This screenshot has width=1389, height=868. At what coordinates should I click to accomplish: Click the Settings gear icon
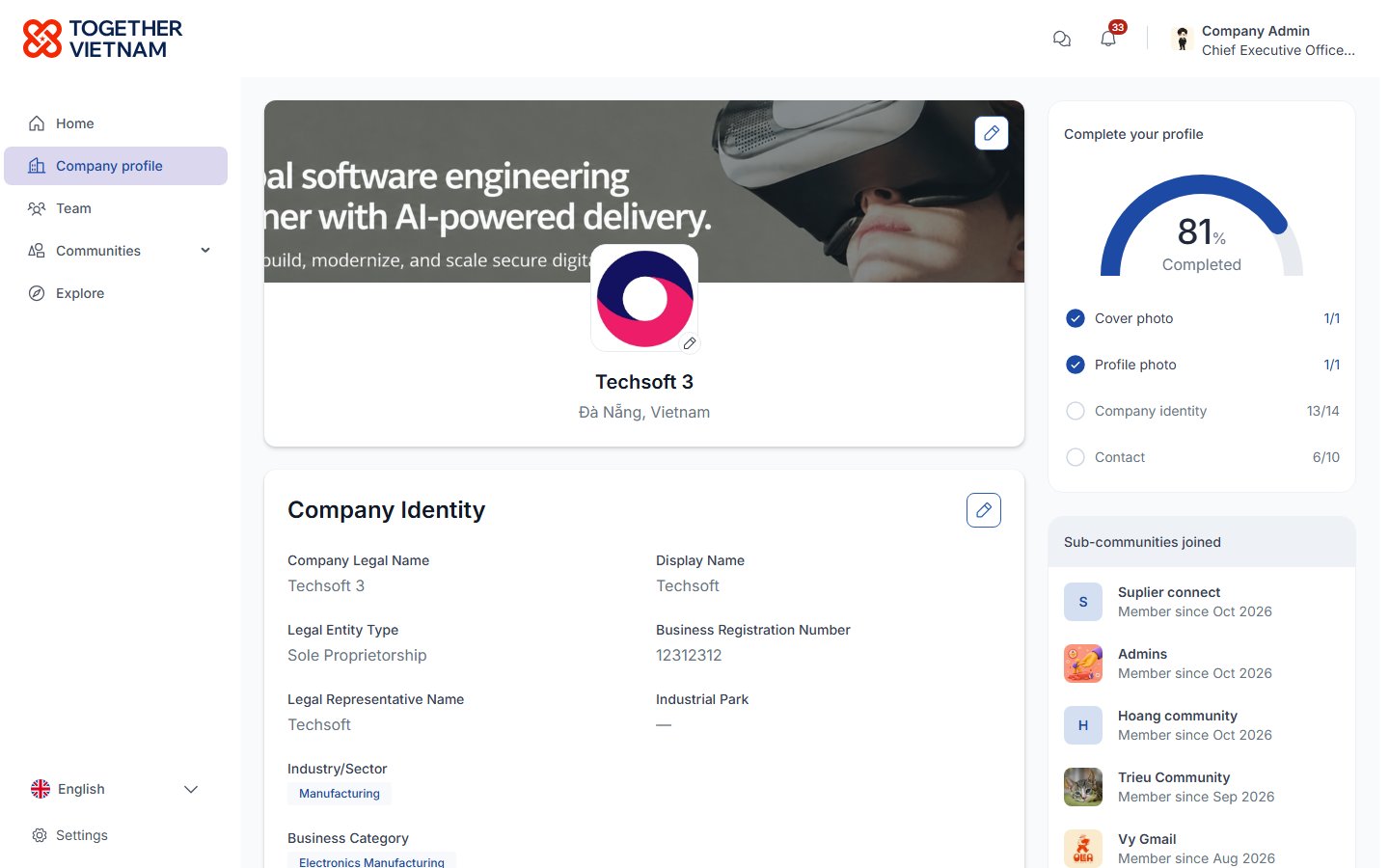coord(40,835)
